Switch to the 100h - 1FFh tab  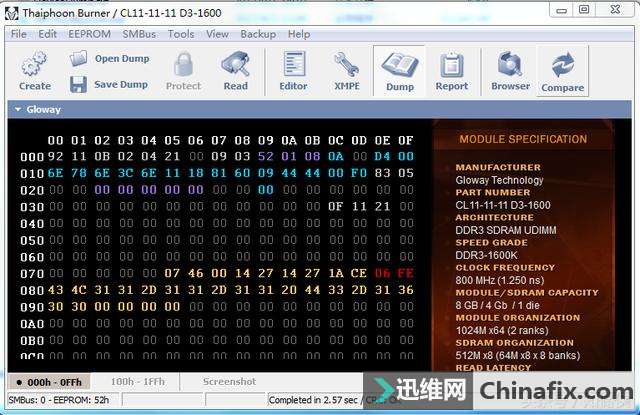click(138, 382)
